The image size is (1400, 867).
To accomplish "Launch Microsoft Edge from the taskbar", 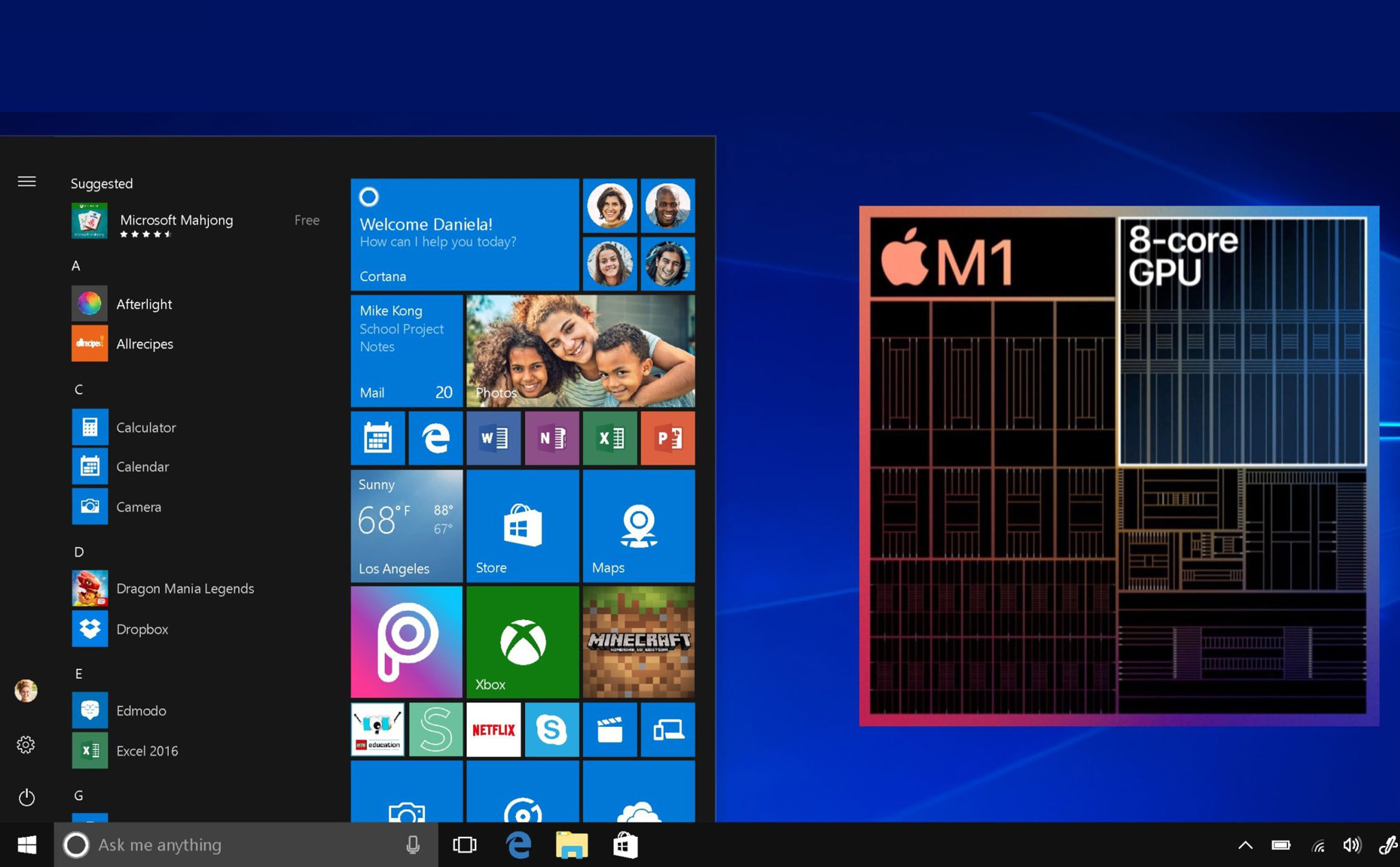I will coord(519,845).
